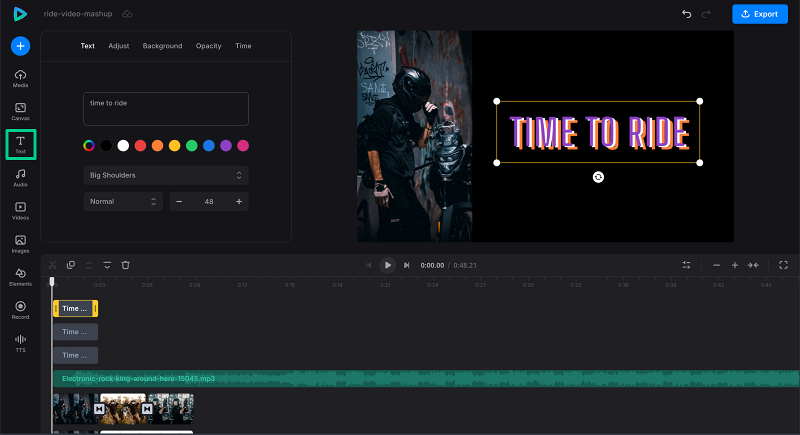Decrease font size with minus button
The image size is (800, 435).
179,201
